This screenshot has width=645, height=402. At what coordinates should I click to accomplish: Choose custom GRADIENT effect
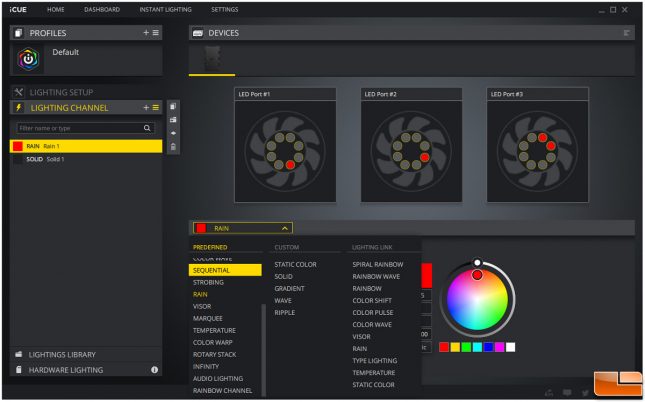coord(290,288)
